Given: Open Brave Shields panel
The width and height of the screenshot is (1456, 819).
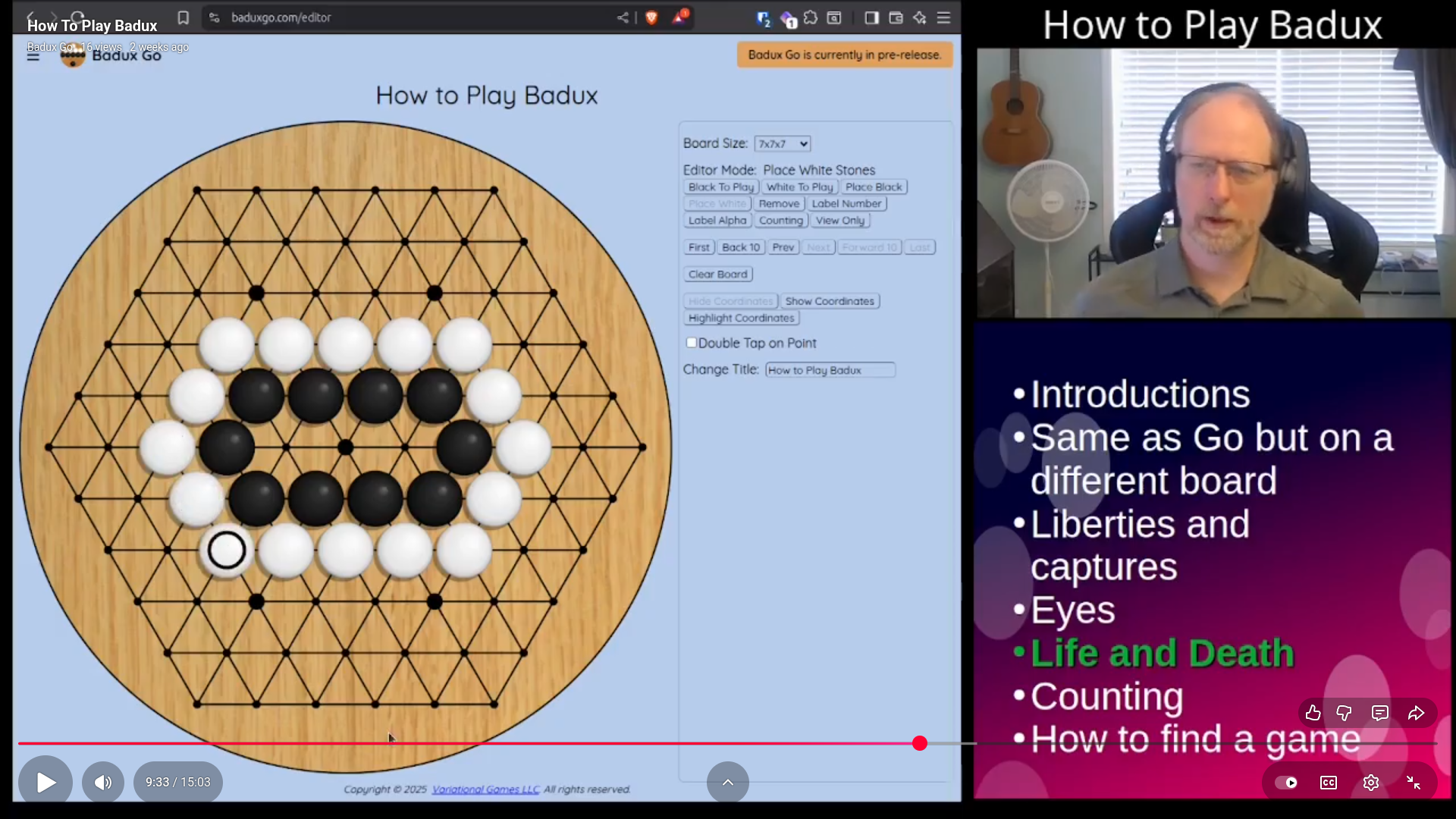Looking at the screenshot, I should [x=651, y=17].
